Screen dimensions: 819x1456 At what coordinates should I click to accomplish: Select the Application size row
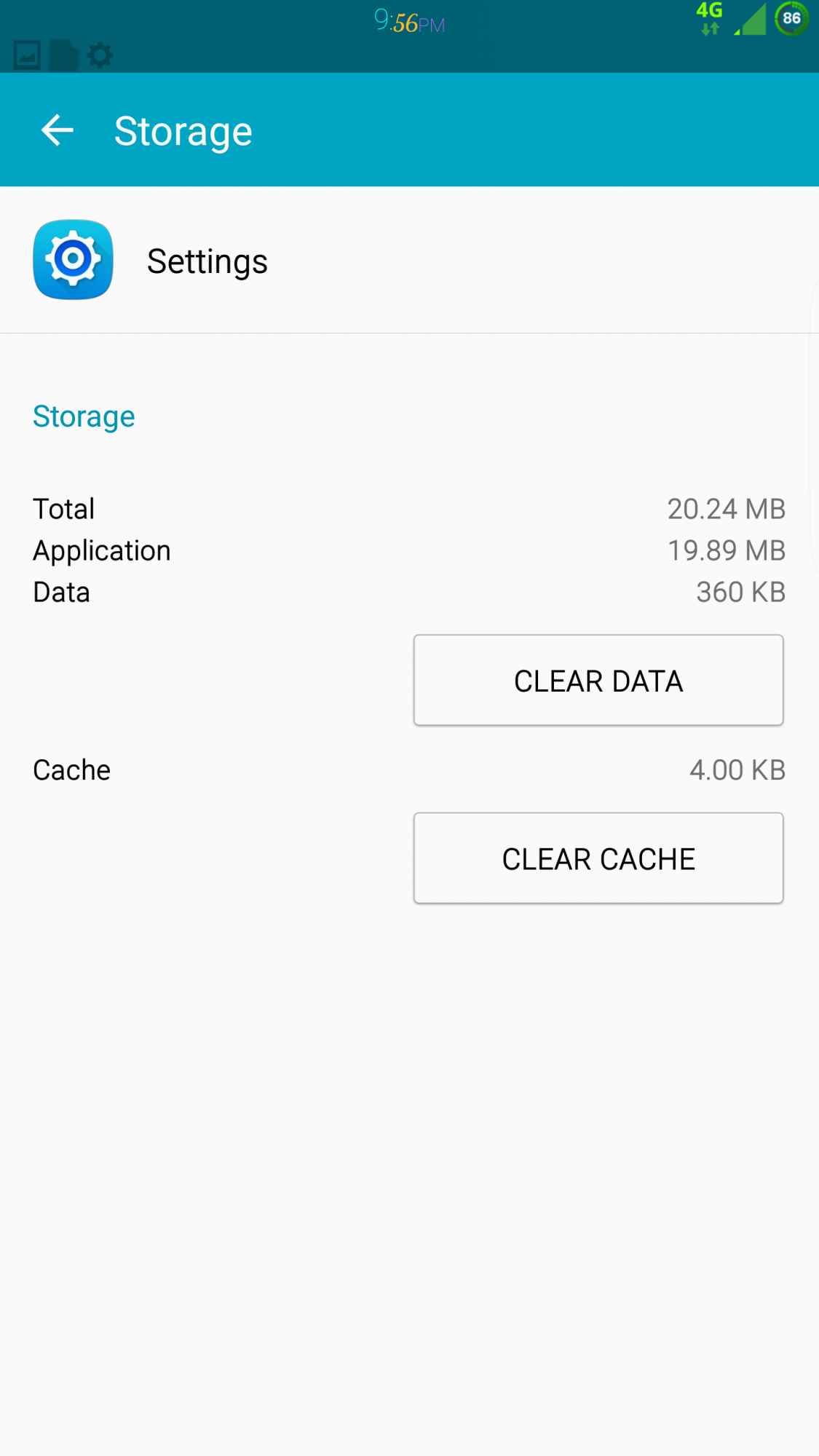pos(102,550)
